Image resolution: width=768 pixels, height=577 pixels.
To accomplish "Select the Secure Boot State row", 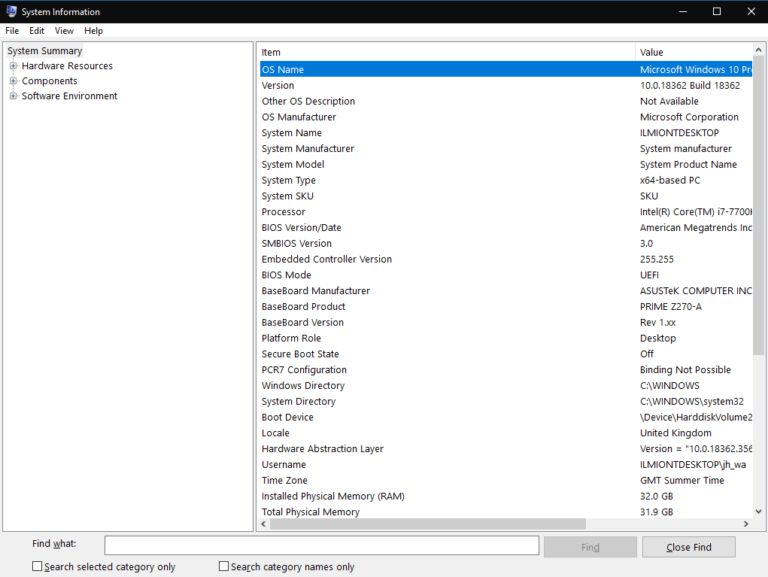I will click(506, 354).
